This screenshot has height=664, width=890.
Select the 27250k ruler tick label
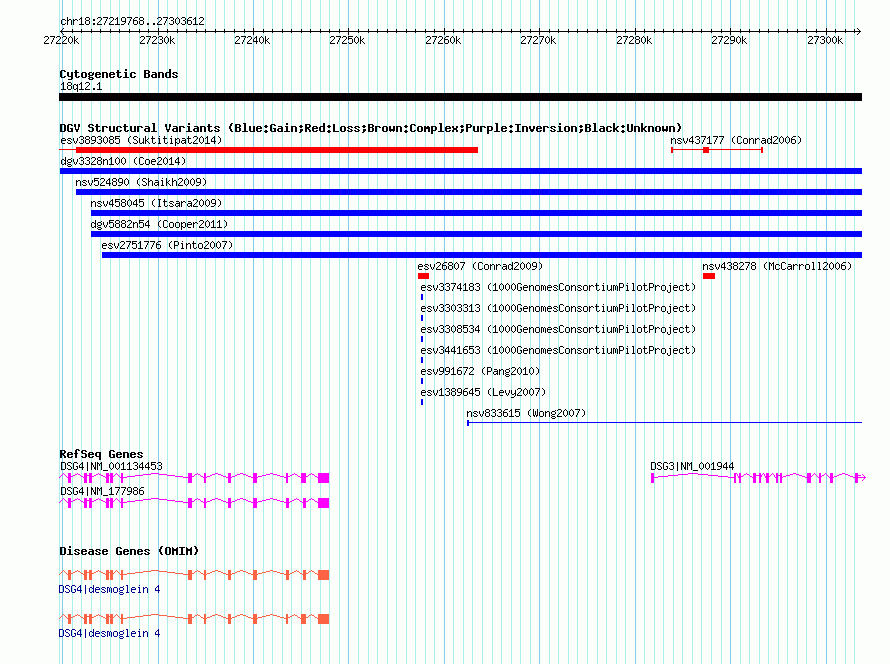click(347, 40)
